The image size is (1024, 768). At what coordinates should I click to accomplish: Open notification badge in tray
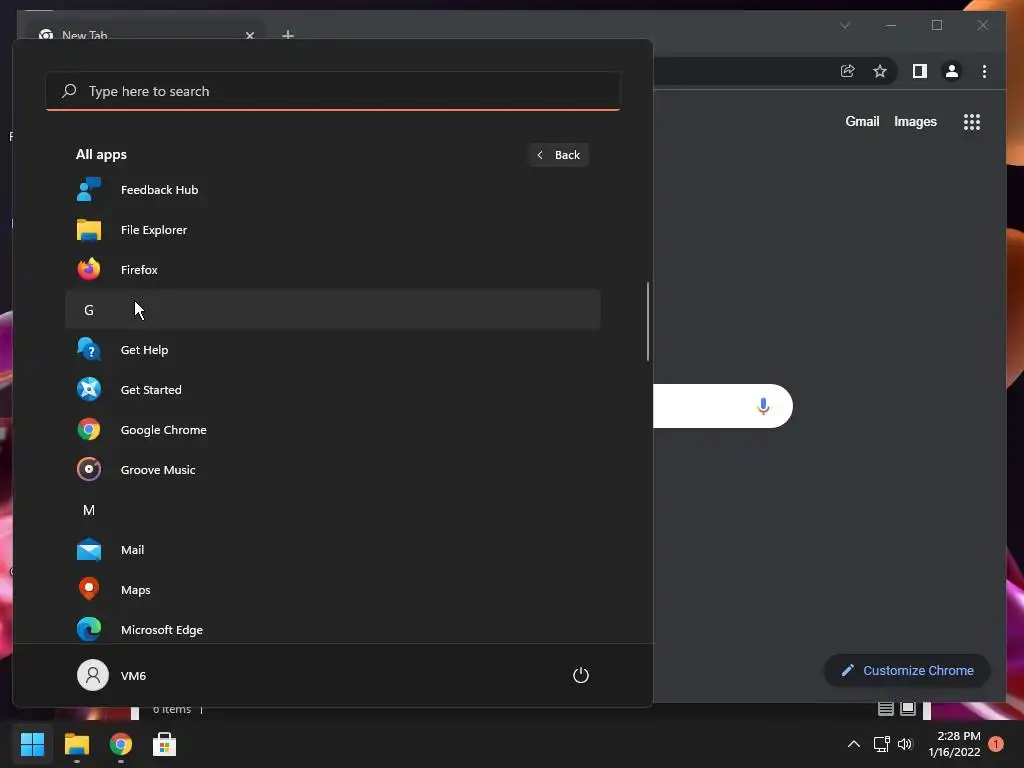coord(996,744)
